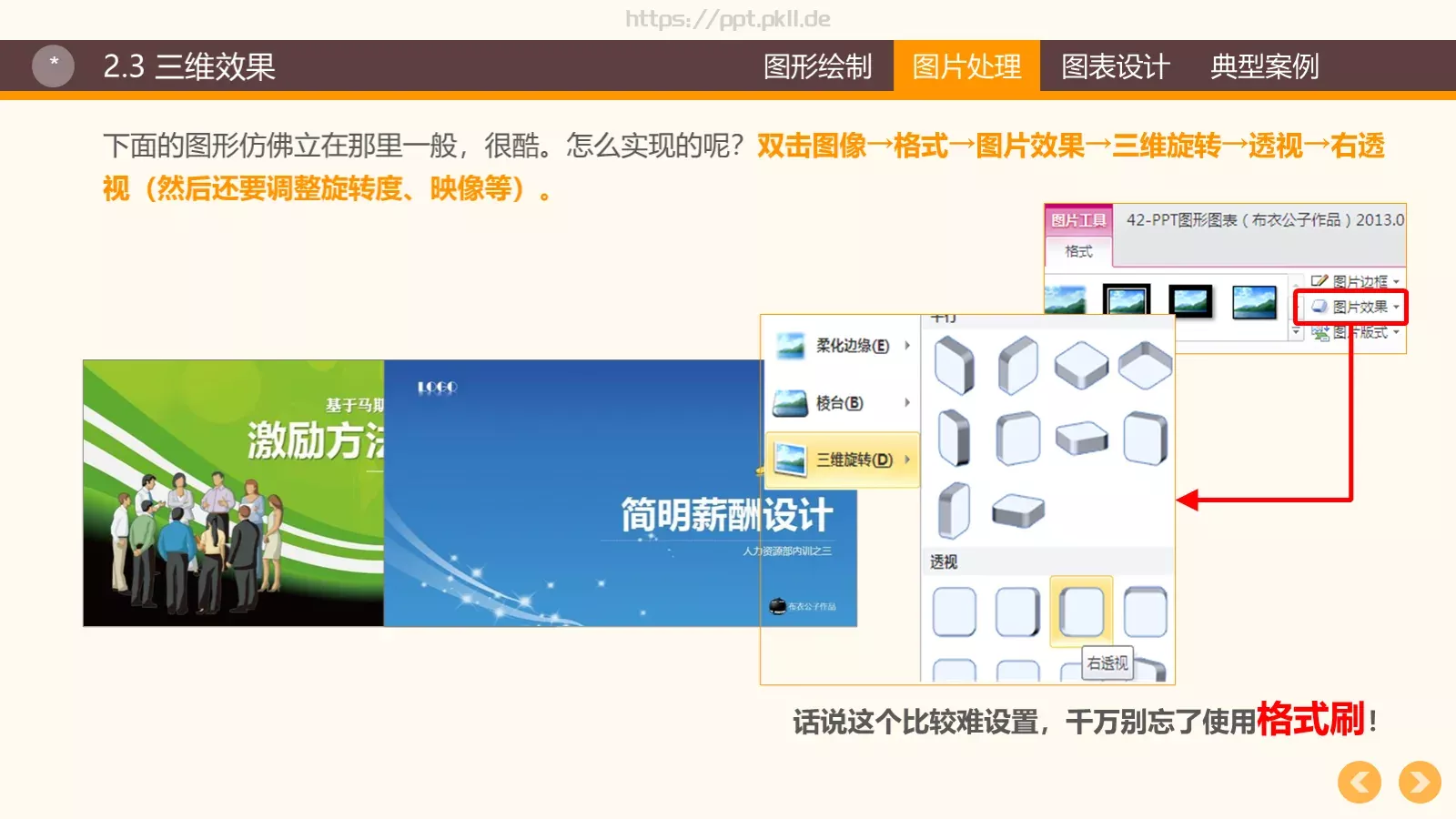The width and height of the screenshot is (1456, 819).
Task: Click the 图片边框 pencil icon
Action: click(1319, 281)
